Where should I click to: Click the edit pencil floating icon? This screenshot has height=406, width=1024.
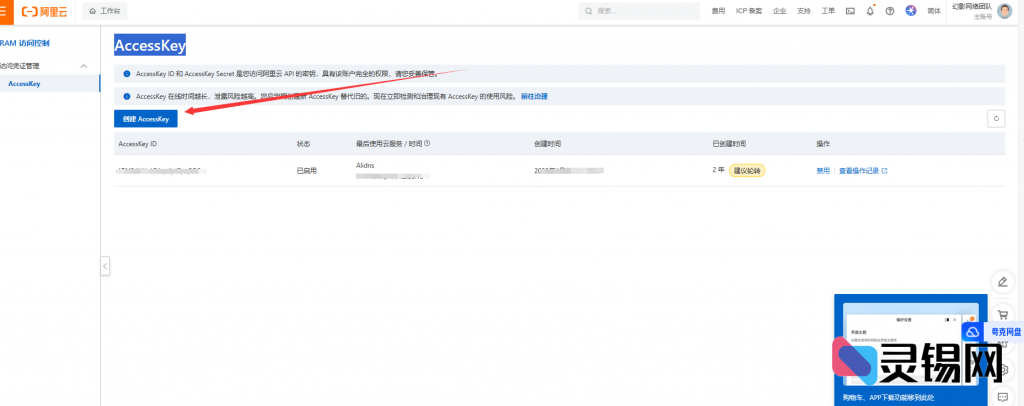(x=1002, y=282)
